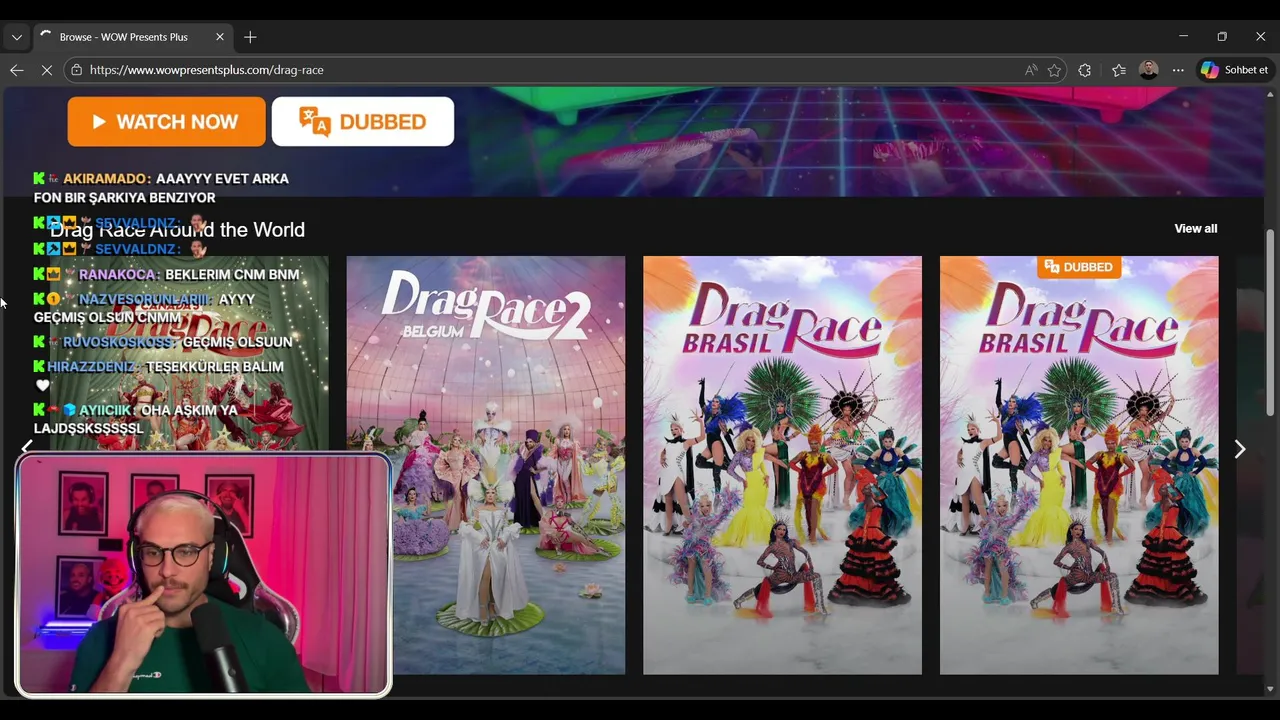Open the undubbed Drag Race Brasil poster

782,465
